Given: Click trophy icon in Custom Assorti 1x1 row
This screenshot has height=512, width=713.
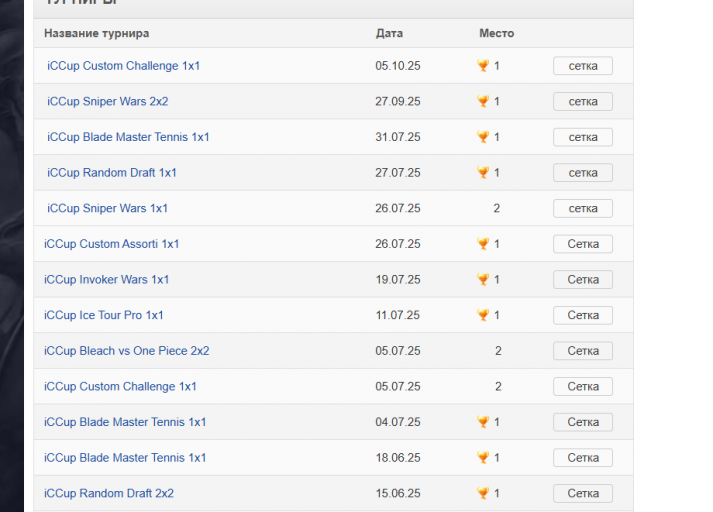Looking at the screenshot, I should pyautogui.click(x=483, y=244).
